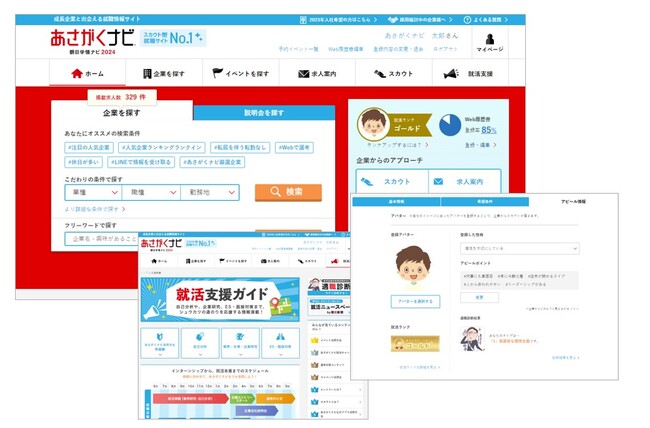Click the 適職診断 banner in guide sidebar
Viewport: 650px width, 428px height.
click(x=329, y=286)
